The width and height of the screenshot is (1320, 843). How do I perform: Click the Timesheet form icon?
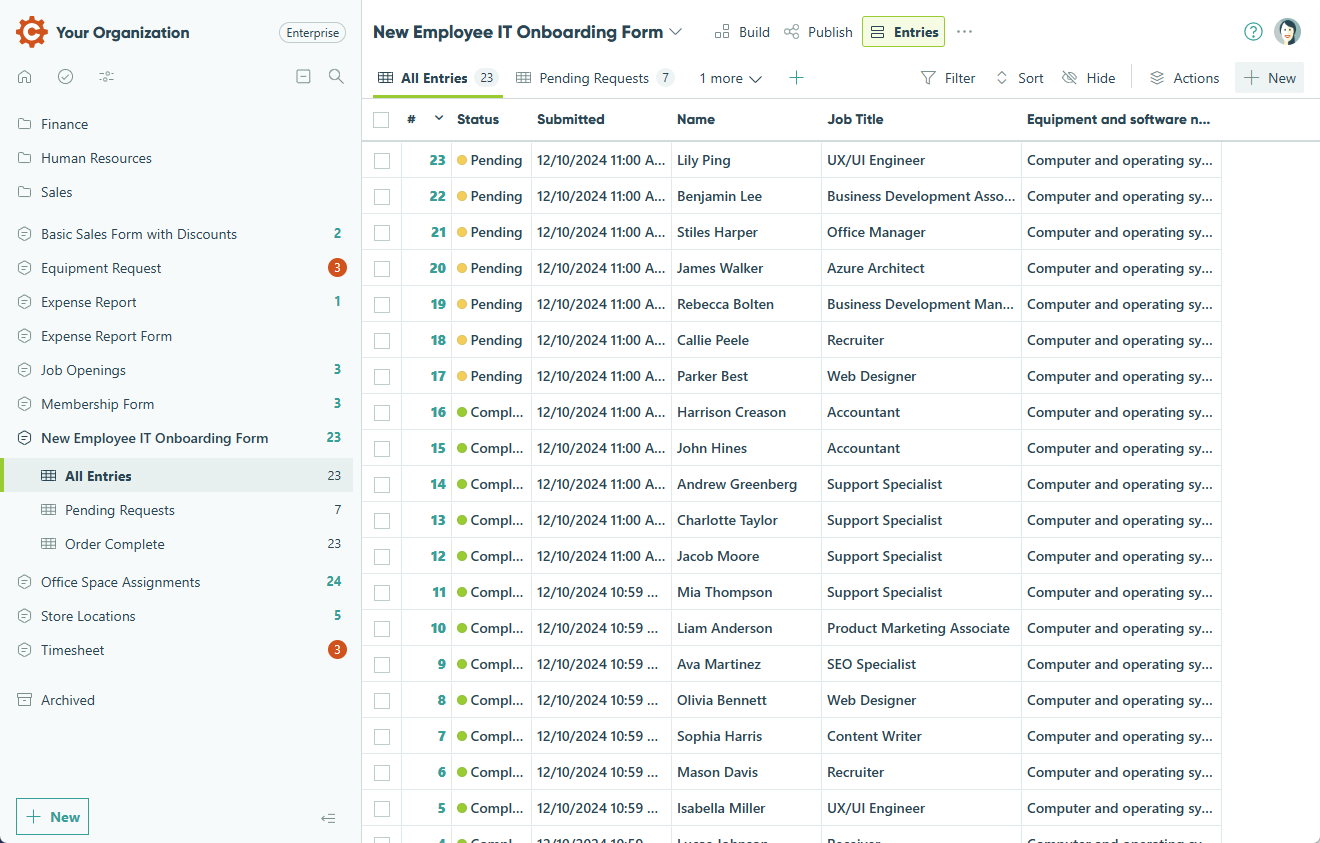[x=25, y=650]
